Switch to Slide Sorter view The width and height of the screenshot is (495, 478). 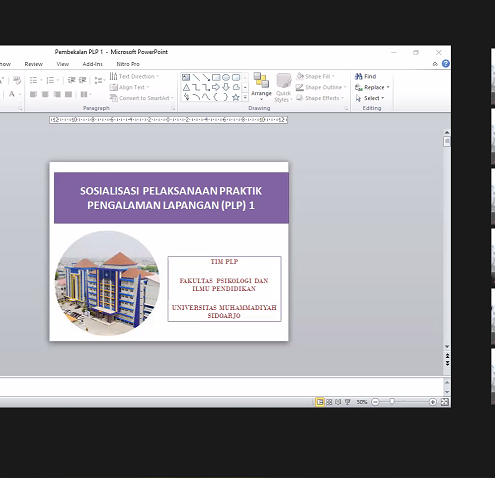(x=329, y=402)
